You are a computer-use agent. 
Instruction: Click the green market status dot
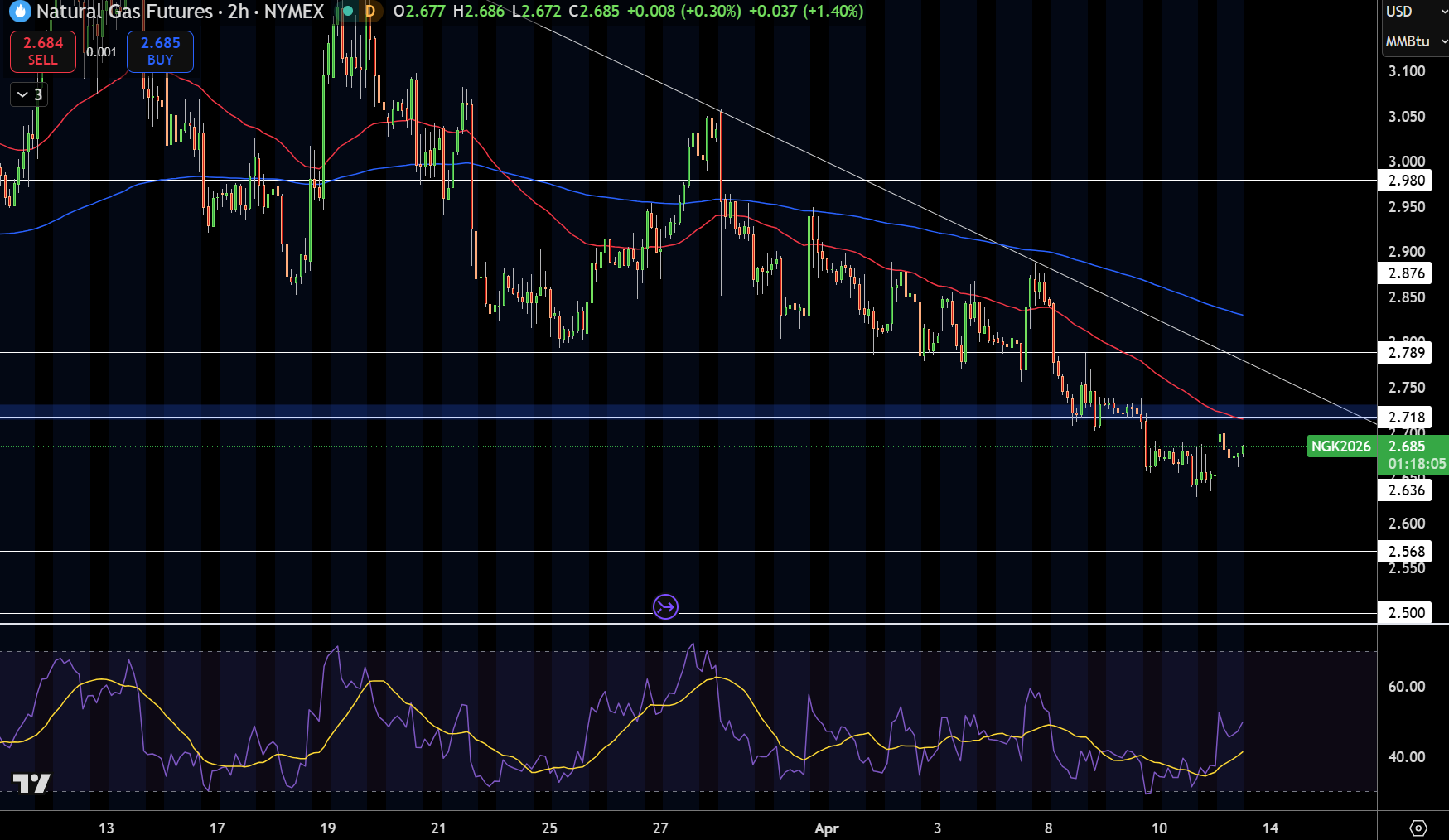348,12
